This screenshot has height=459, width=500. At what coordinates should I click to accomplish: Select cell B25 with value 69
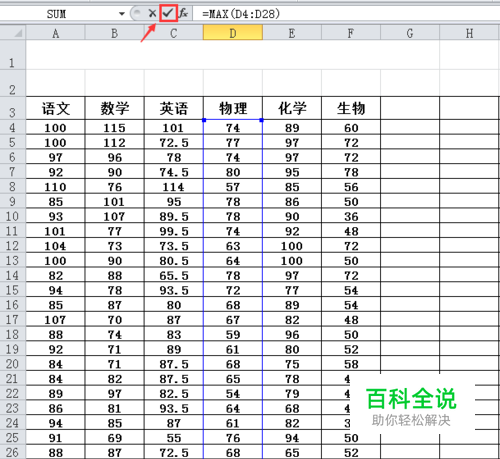[115, 437]
